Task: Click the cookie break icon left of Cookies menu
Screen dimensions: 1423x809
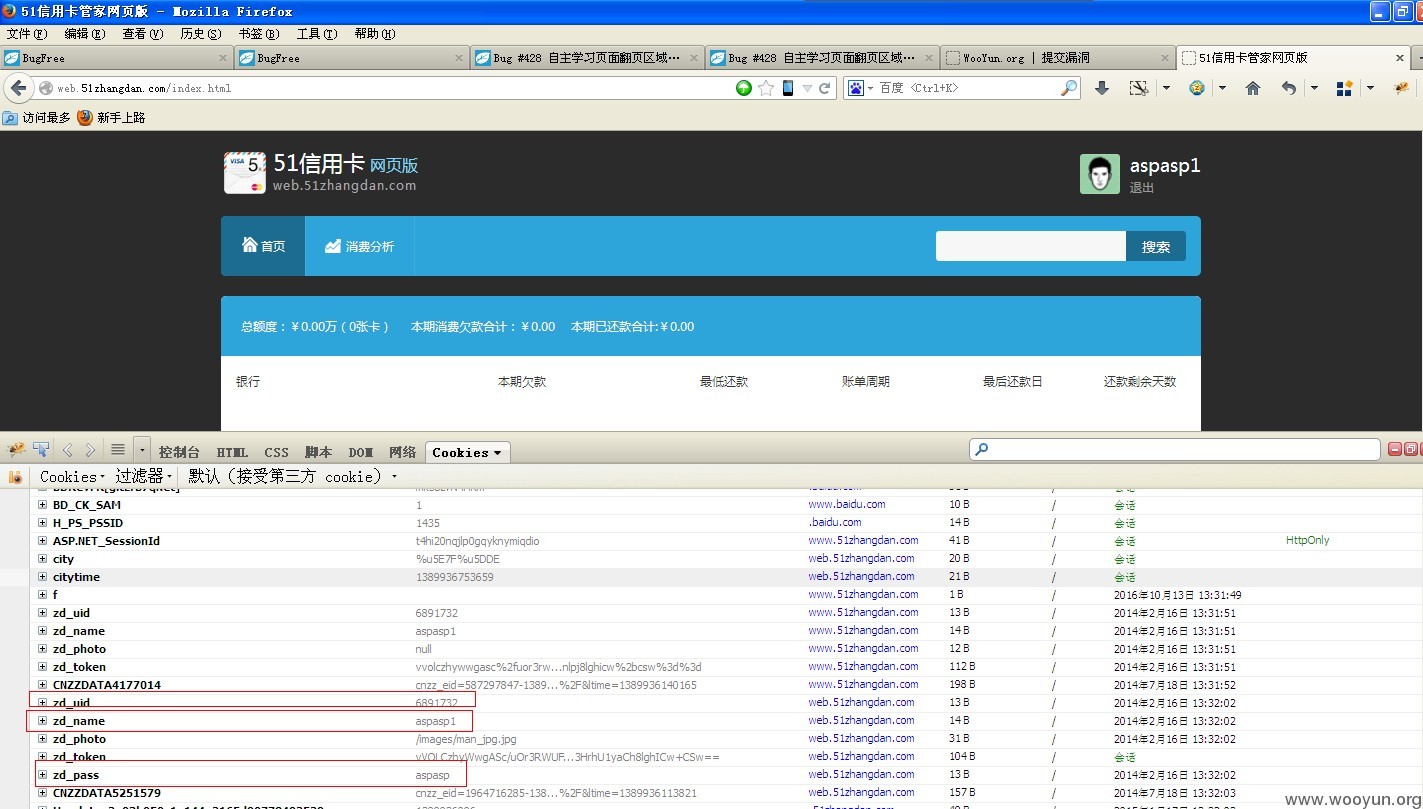Action: point(15,477)
